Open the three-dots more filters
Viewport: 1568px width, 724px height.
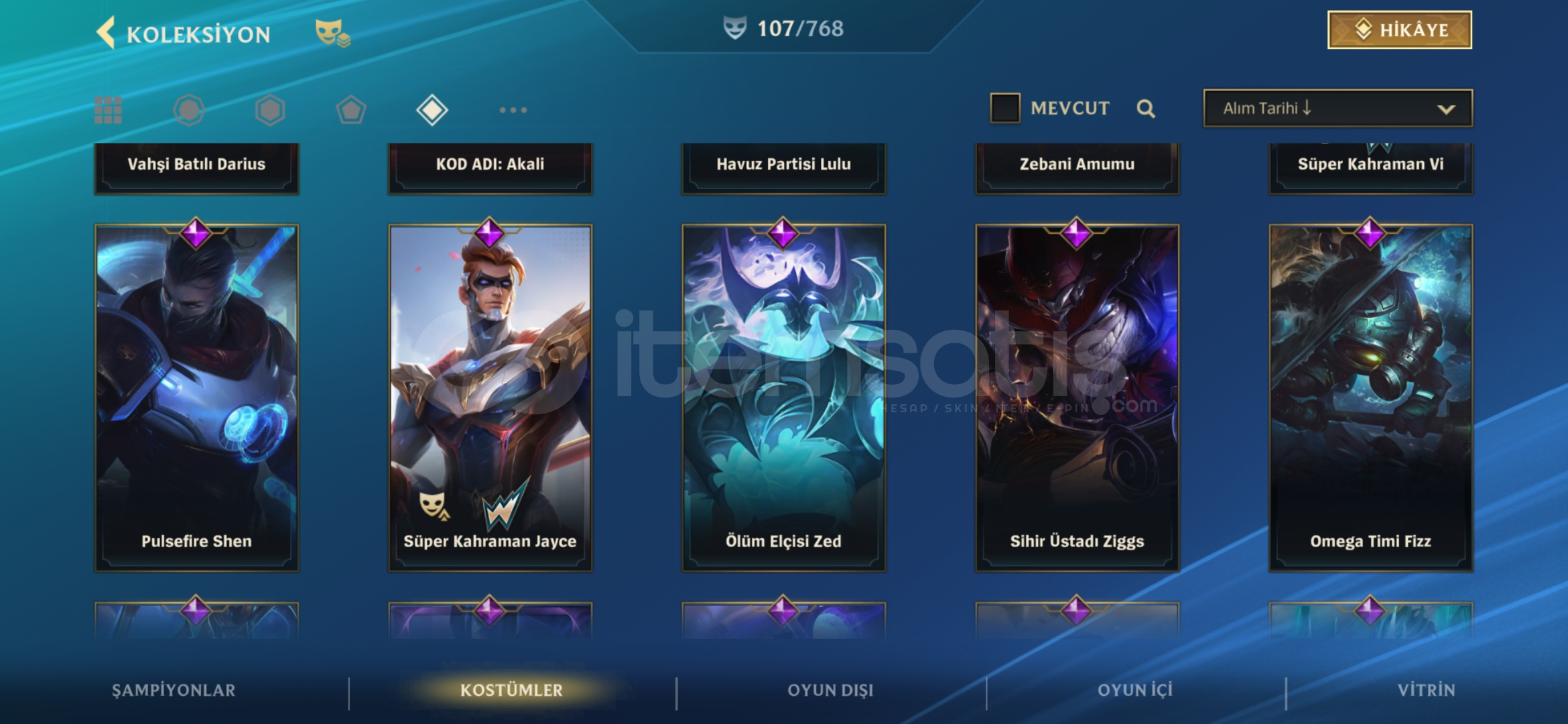513,110
